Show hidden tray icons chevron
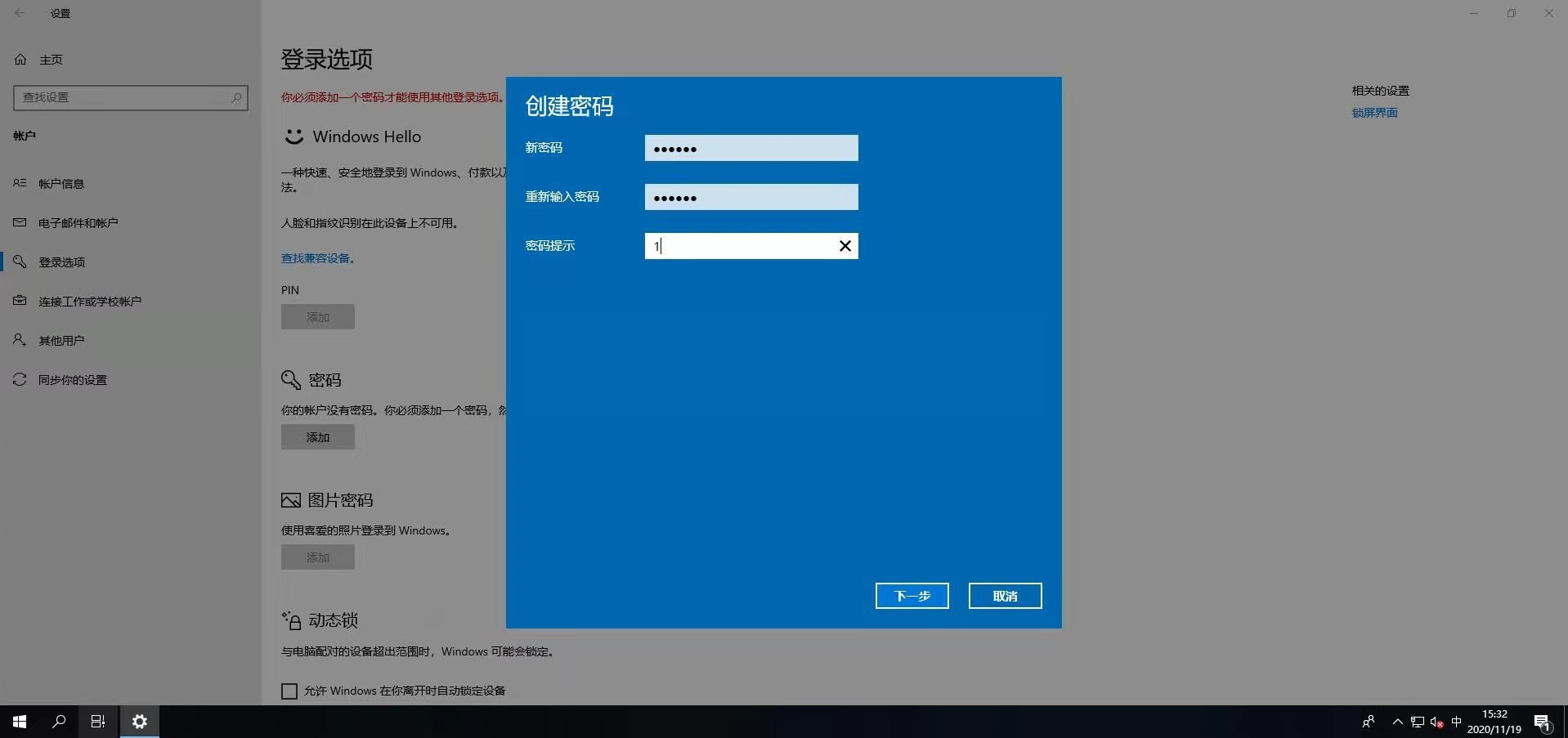Screen dimensions: 1568x738 [x=1397, y=722]
